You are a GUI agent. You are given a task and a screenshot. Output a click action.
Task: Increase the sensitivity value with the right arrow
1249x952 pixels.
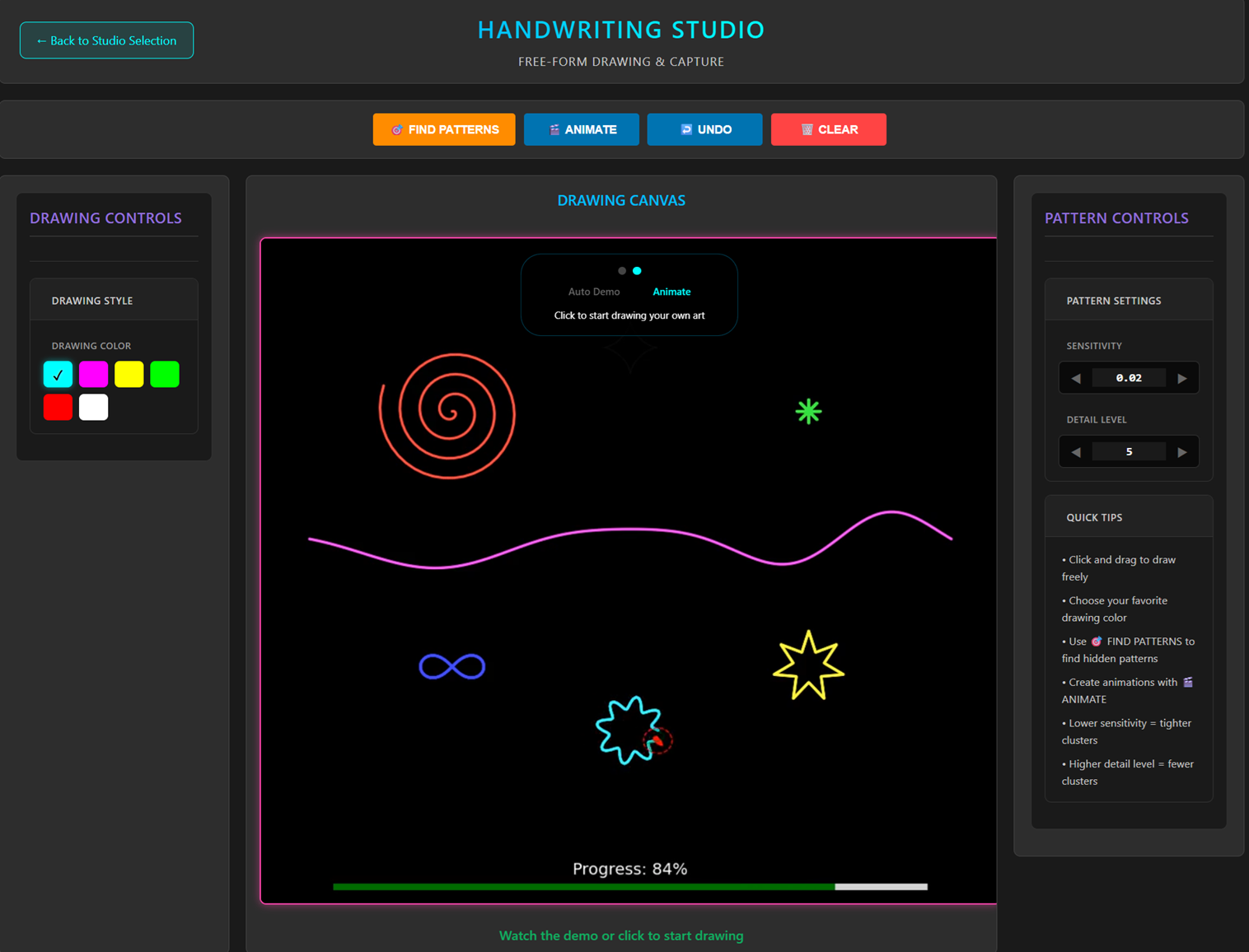point(1182,378)
